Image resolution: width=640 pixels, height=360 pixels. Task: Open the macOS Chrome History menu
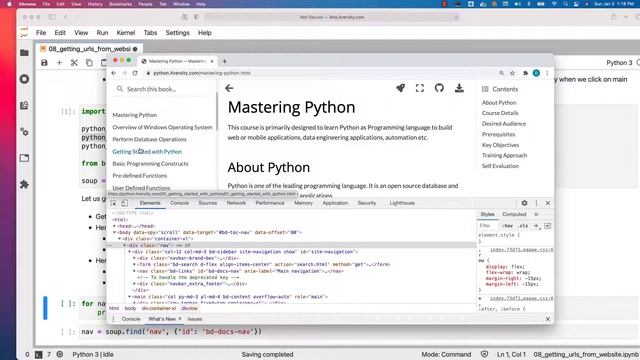[x=95, y=4]
